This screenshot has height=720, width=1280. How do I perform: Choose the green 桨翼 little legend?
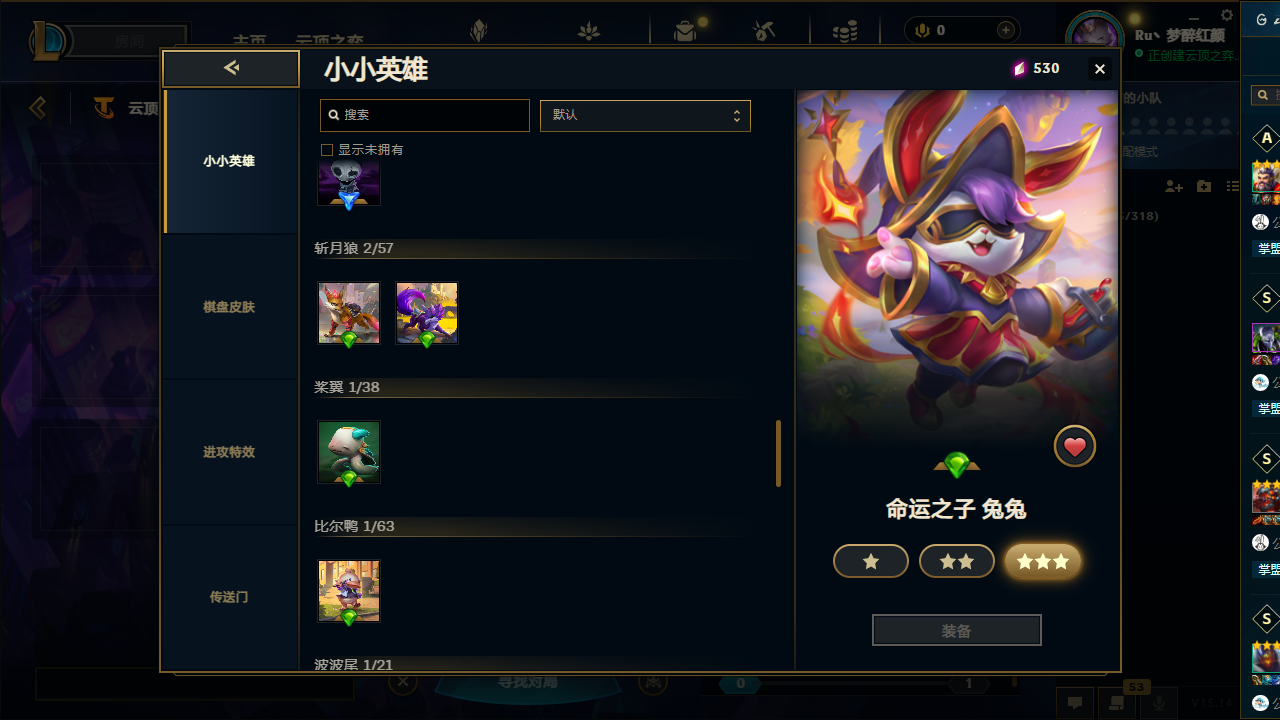349,452
